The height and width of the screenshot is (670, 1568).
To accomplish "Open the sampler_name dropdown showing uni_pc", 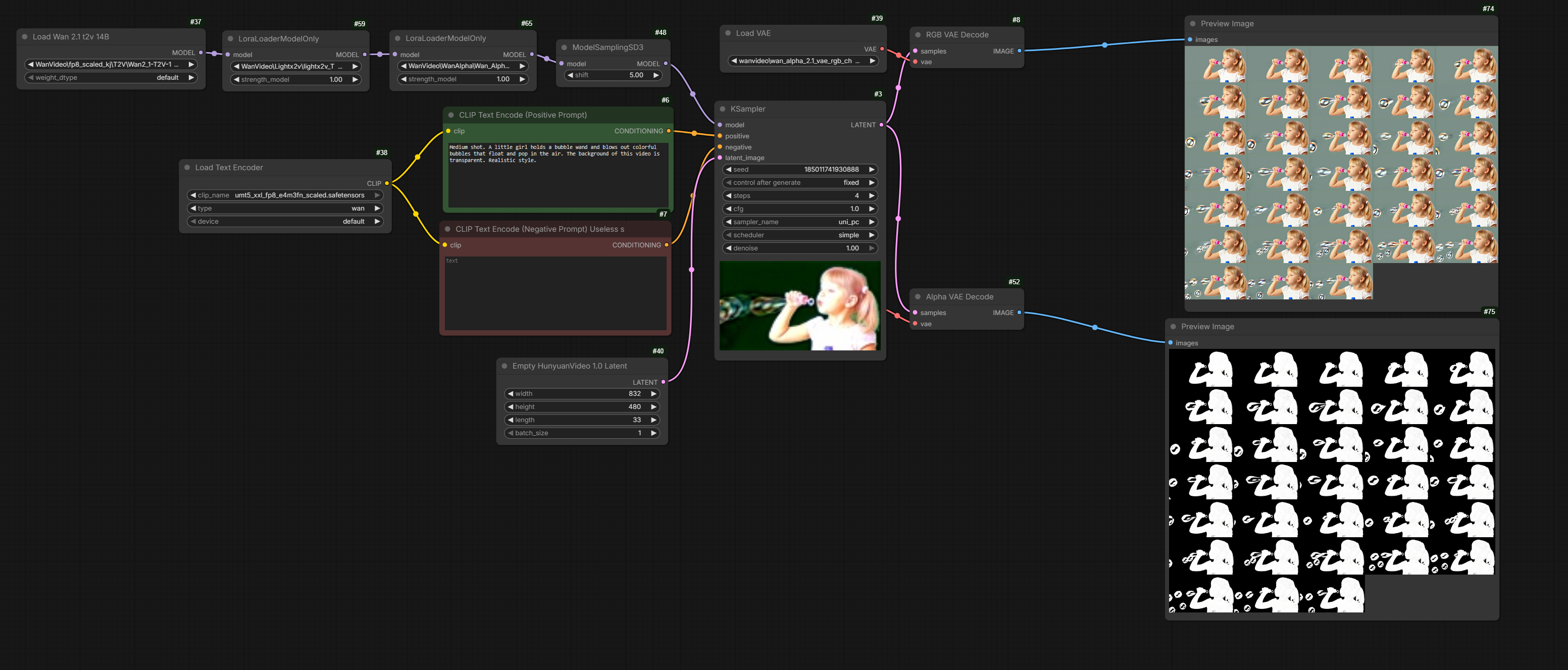I will 799,222.
